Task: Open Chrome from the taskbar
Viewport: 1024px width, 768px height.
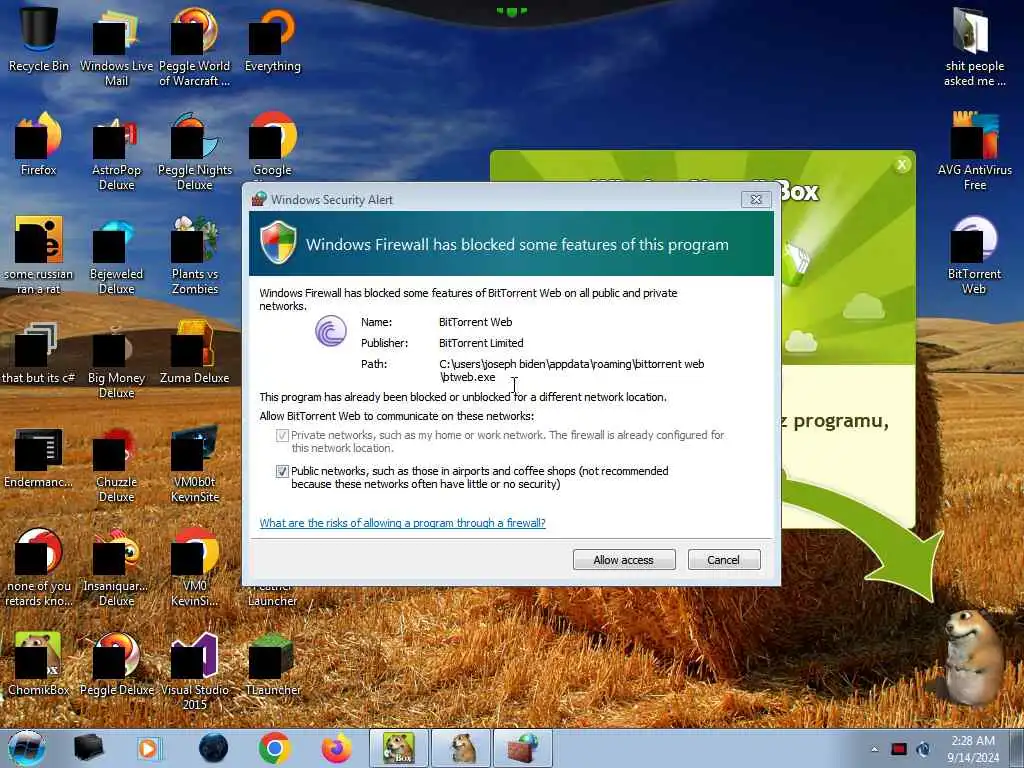Action: point(274,748)
